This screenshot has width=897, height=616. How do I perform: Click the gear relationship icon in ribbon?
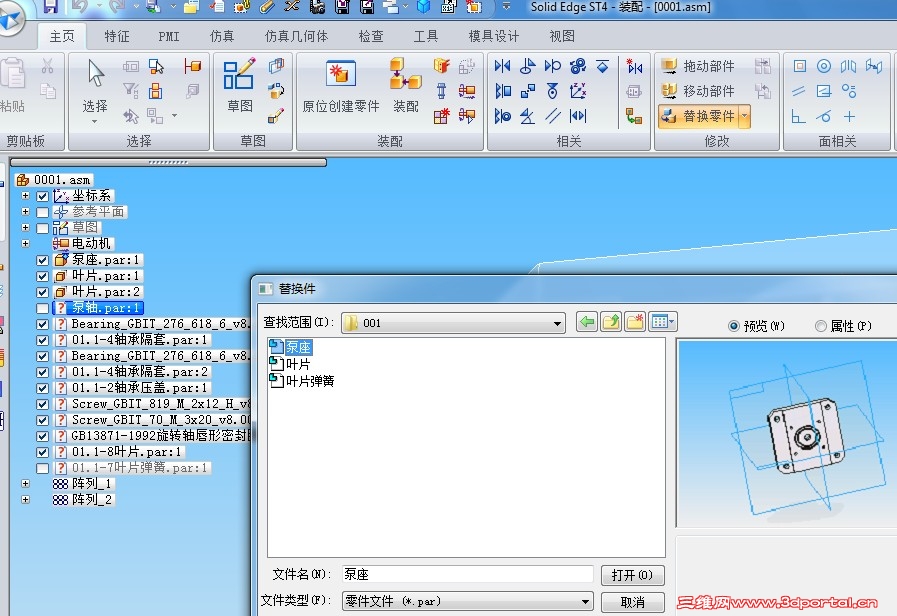click(578, 66)
